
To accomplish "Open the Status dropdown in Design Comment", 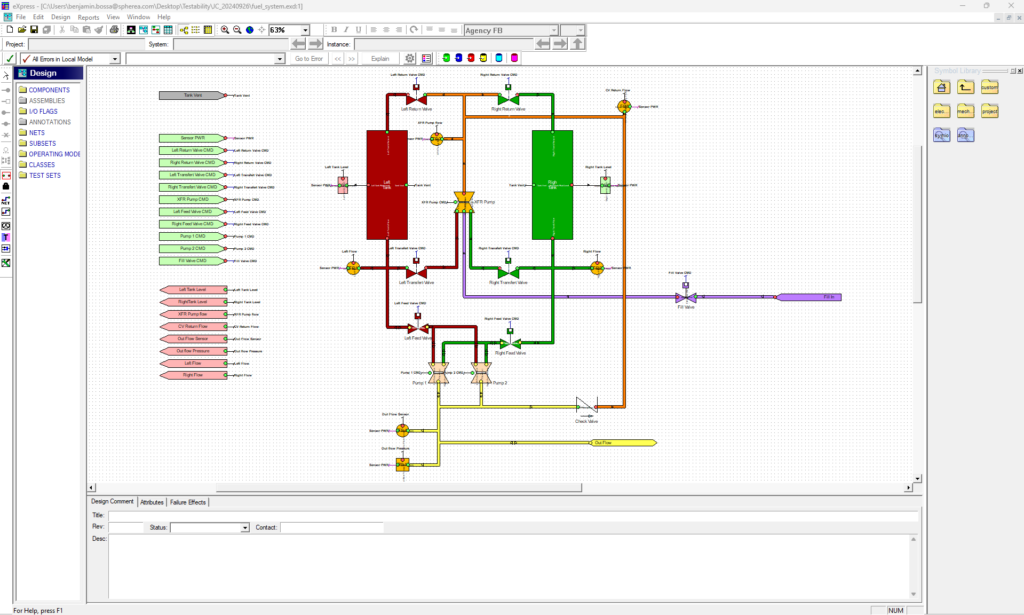I will [244, 527].
